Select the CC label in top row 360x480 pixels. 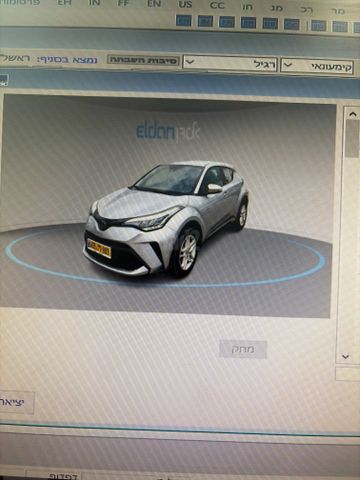click(x=217, y=6)
